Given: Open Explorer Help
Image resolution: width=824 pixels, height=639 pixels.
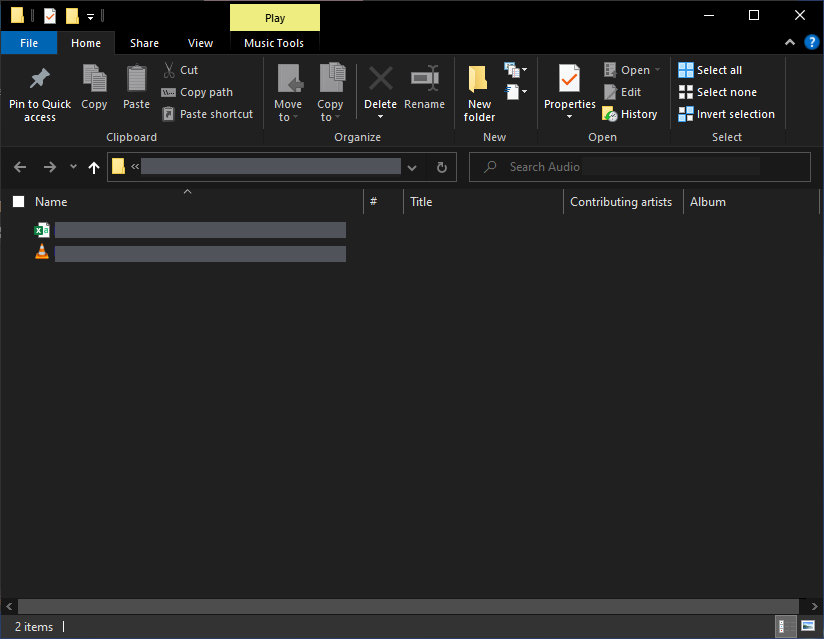Looking at the screenshot, I should (x=811, y=42).
